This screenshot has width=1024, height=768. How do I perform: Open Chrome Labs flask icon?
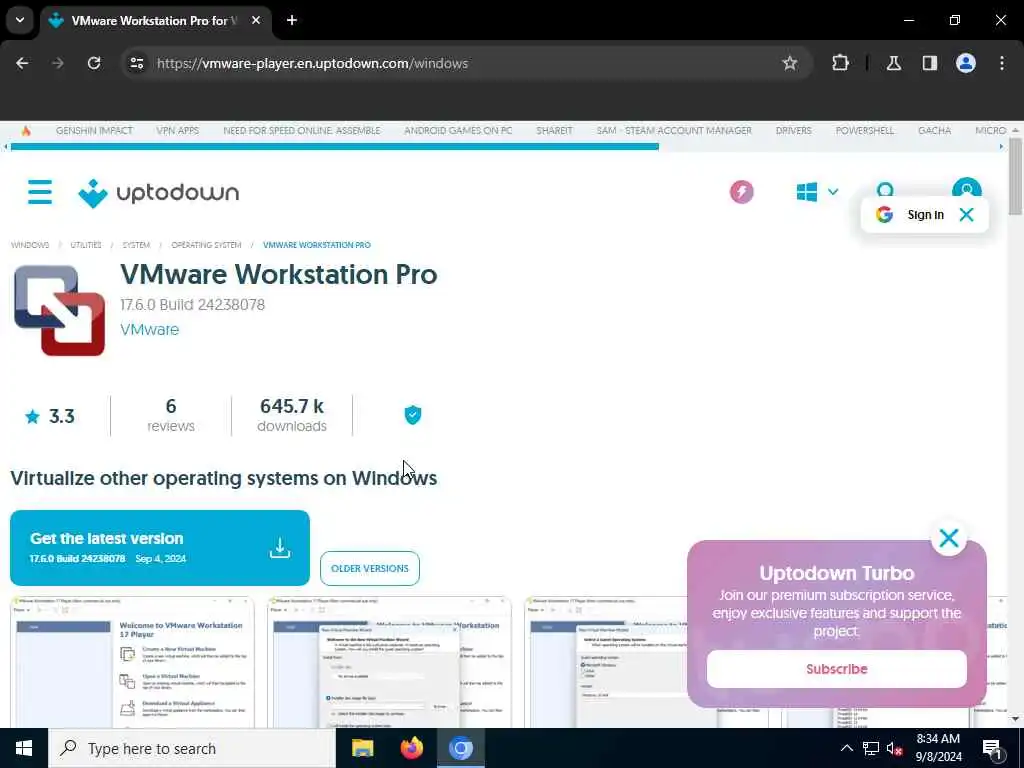point(893,63)
